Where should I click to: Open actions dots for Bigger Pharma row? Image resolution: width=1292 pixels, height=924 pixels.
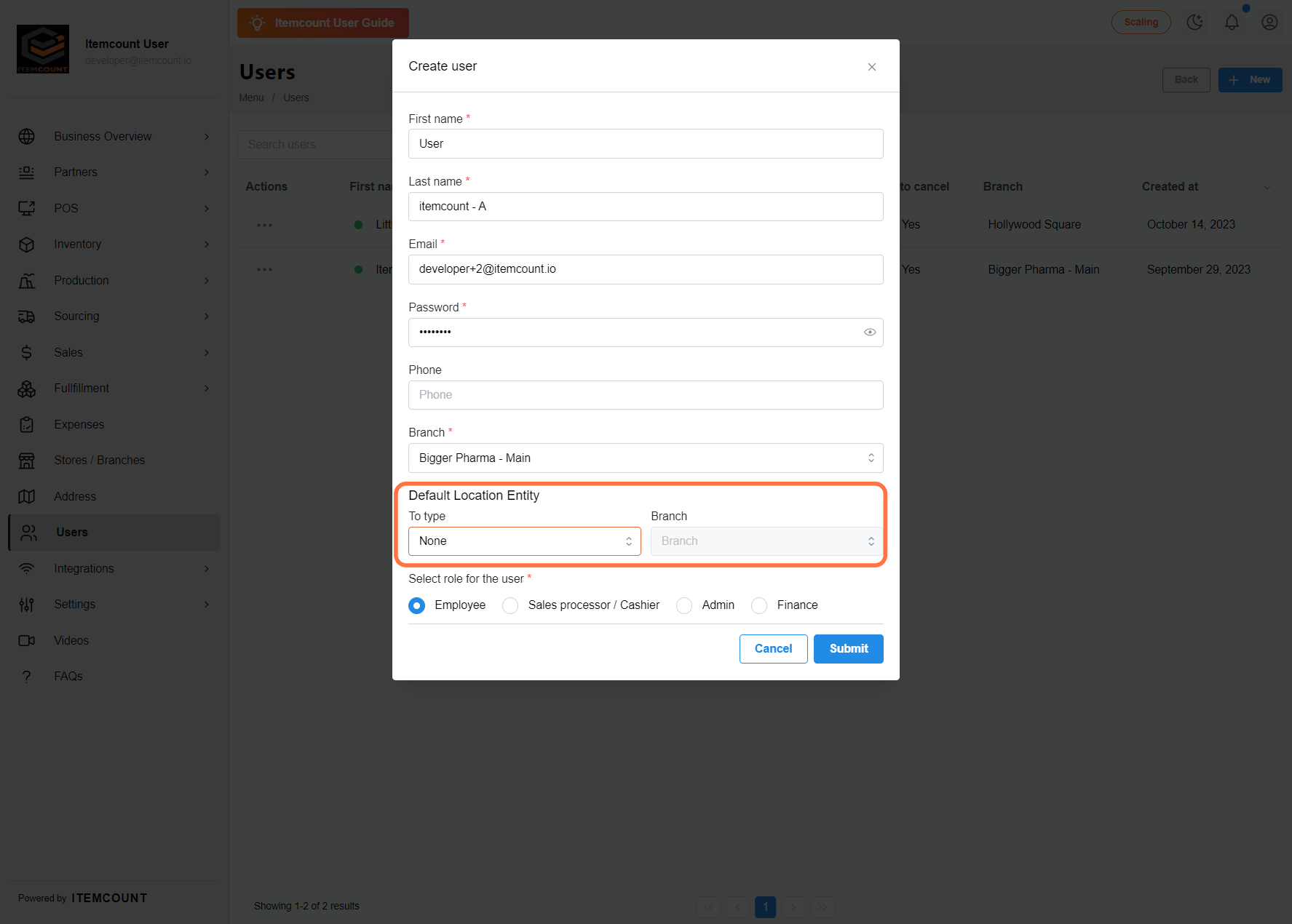tap(264, 270)
